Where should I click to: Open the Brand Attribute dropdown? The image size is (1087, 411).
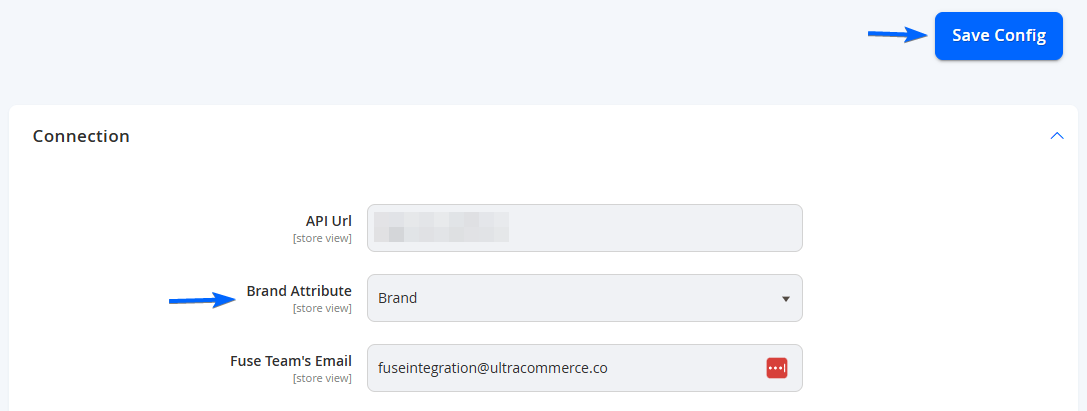pyautogui.click(x=584, y=298)
